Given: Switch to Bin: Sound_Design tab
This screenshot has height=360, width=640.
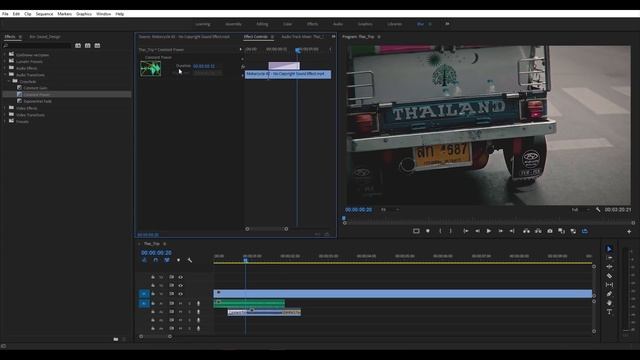Looking at the screenshot, I should coord(45,37).
